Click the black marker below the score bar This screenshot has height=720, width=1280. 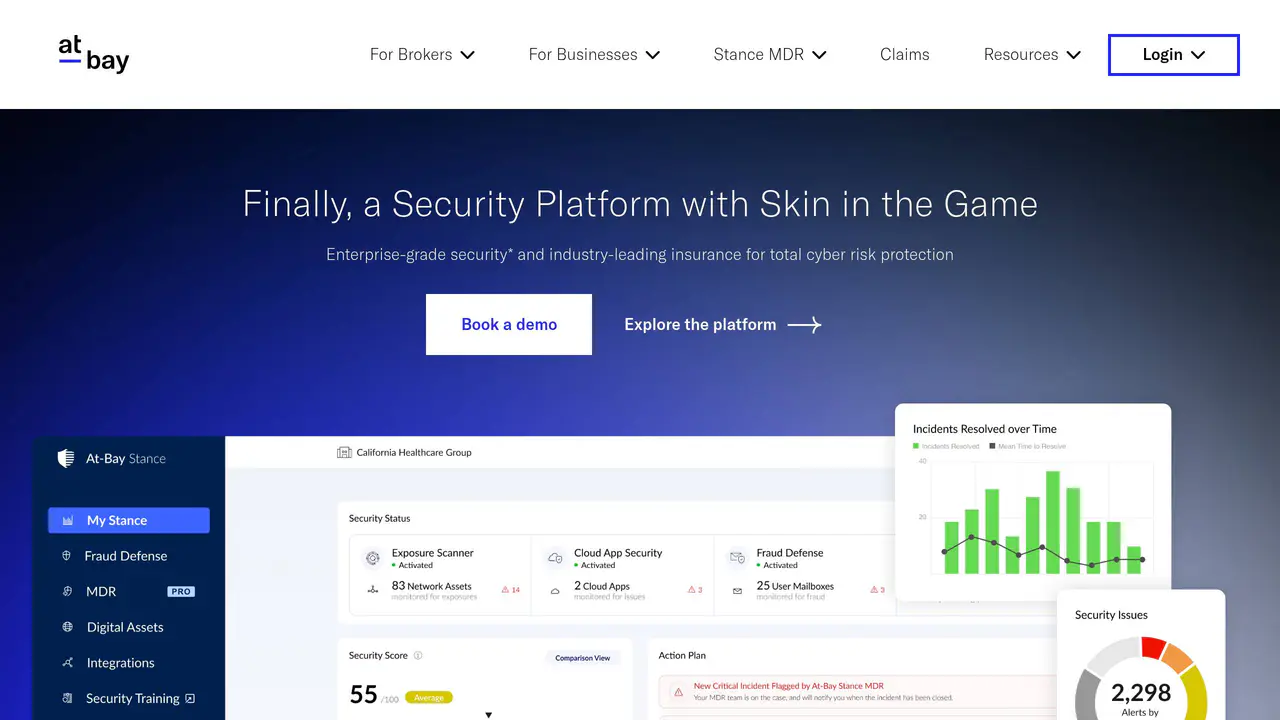coord(489,715)
